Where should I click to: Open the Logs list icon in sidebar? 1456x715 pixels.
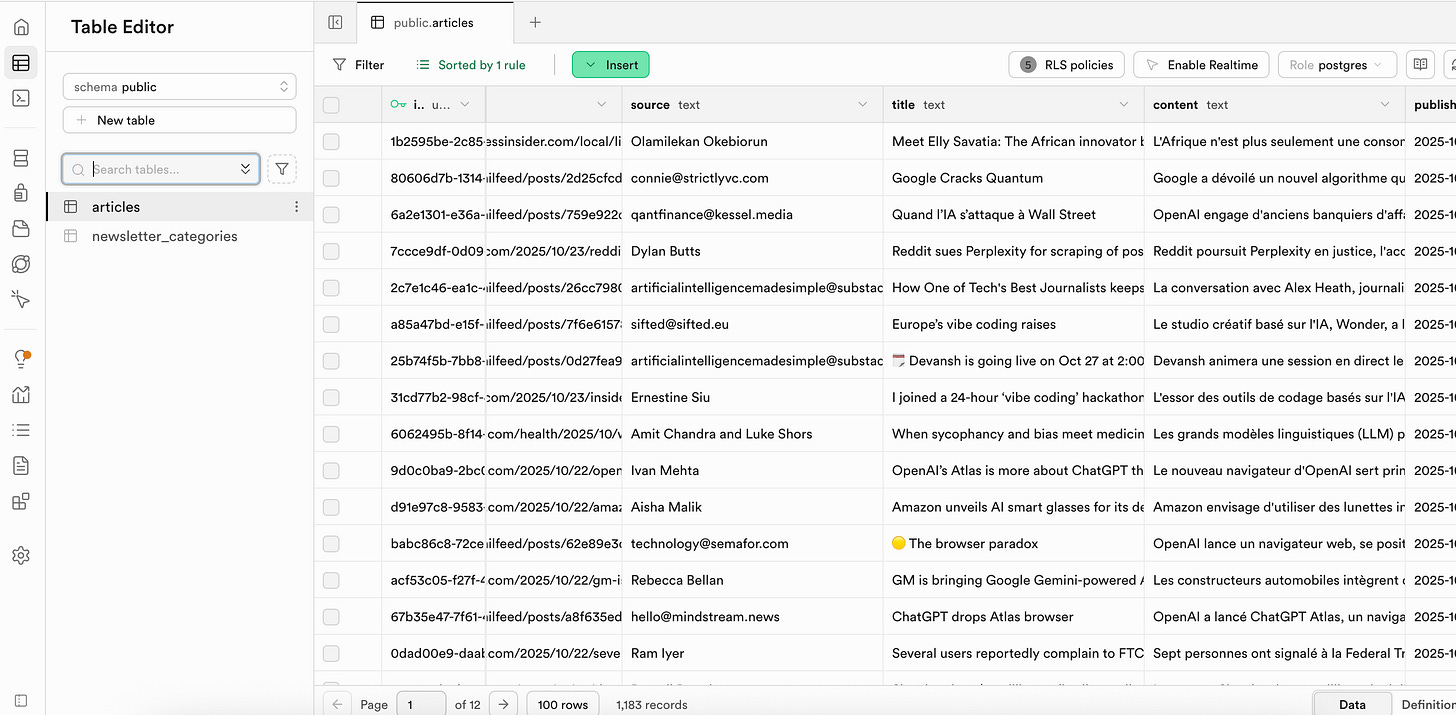[21, 430]
